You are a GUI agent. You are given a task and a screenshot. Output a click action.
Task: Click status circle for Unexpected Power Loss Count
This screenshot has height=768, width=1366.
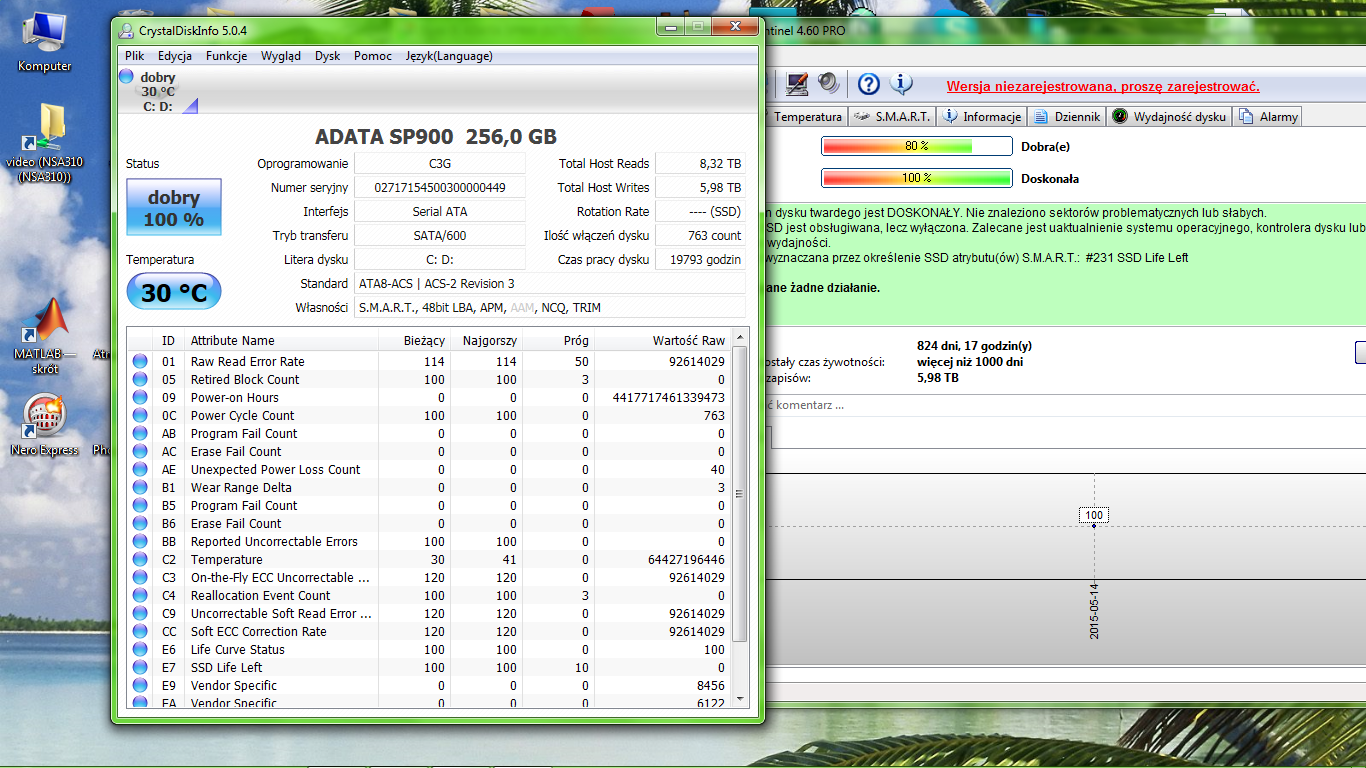point(140,470)
